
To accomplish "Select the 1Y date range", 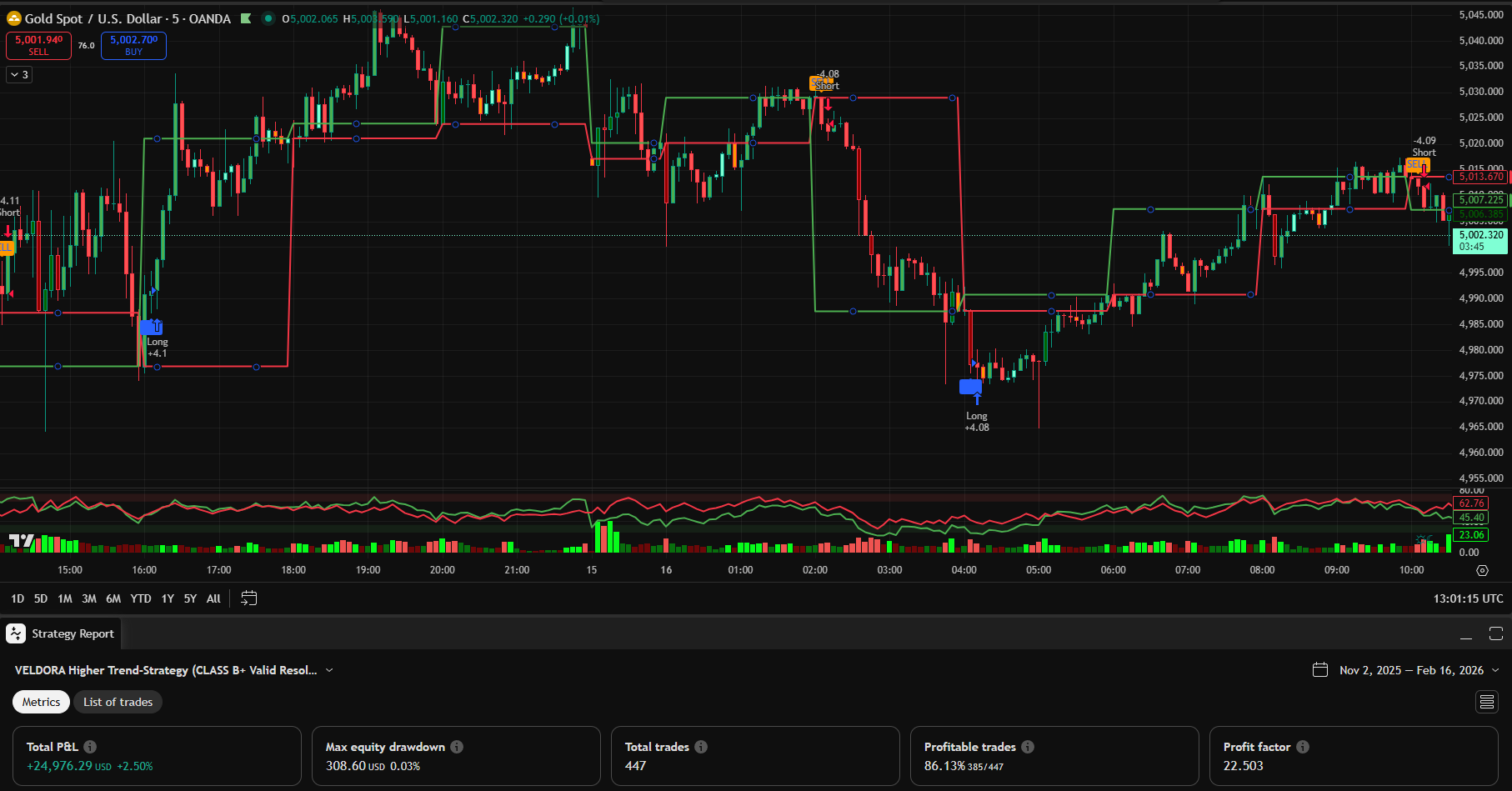I will pyautogui.click(x=168, y=598).
